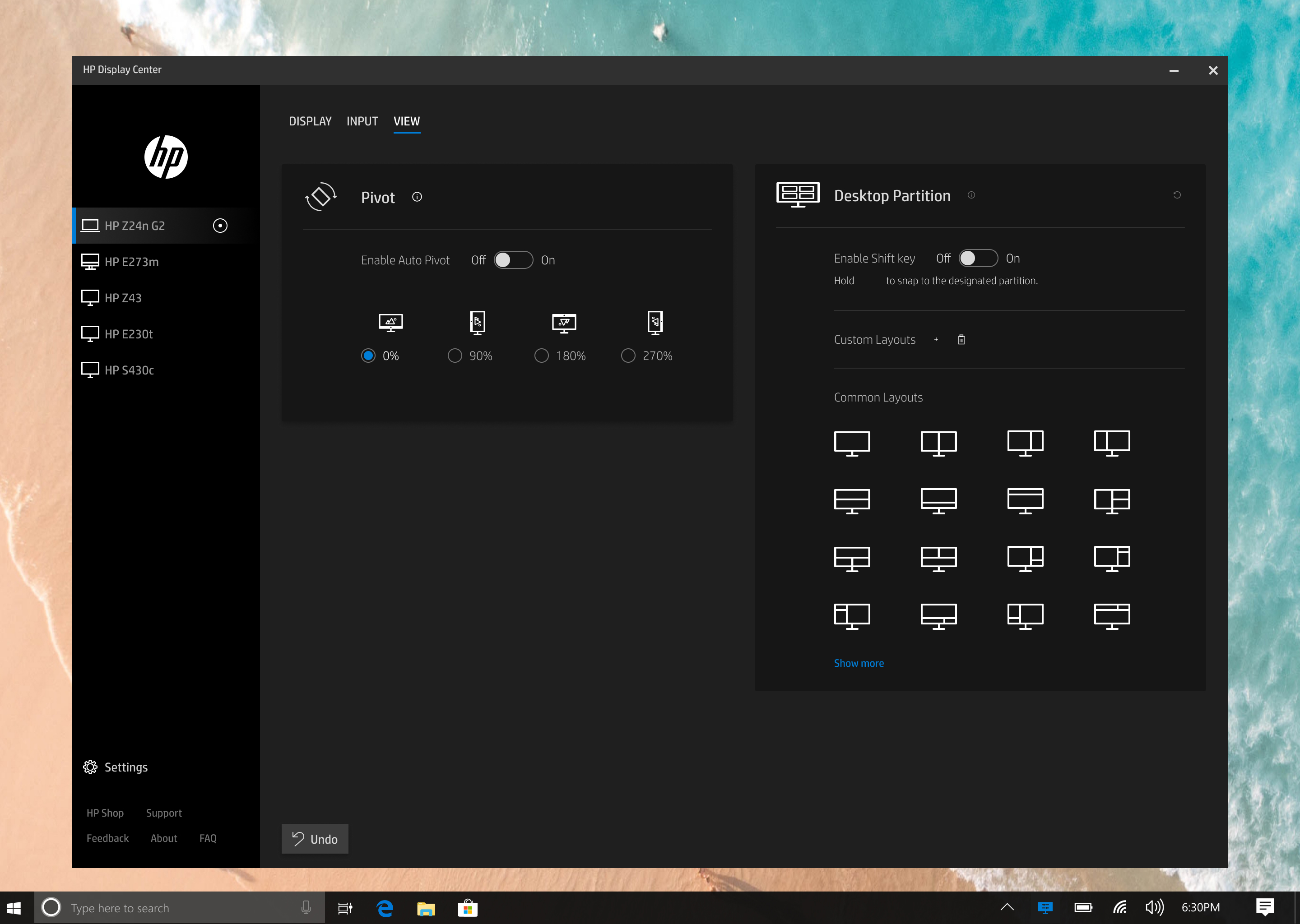Click the 180% flipped landscape icon
Viewport: 1300px width, 924px height.
coord(563,323)
